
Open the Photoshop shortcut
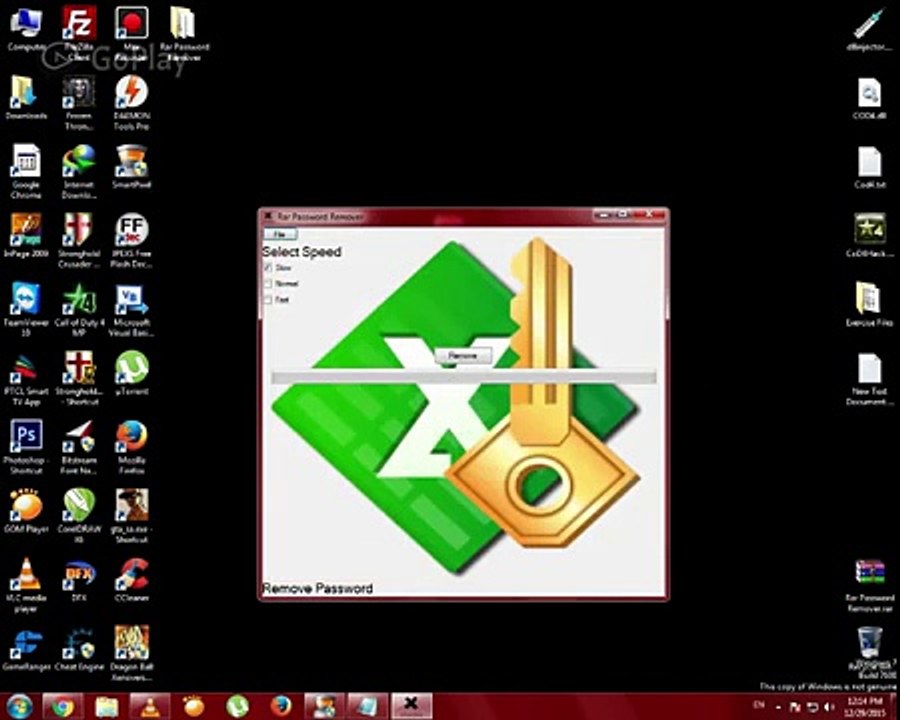[26, 447]
